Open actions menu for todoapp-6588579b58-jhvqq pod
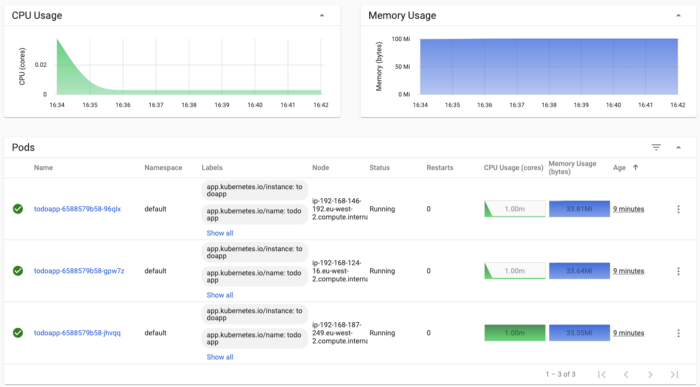This screenshot has width=700, height=387. click(678, 333)
